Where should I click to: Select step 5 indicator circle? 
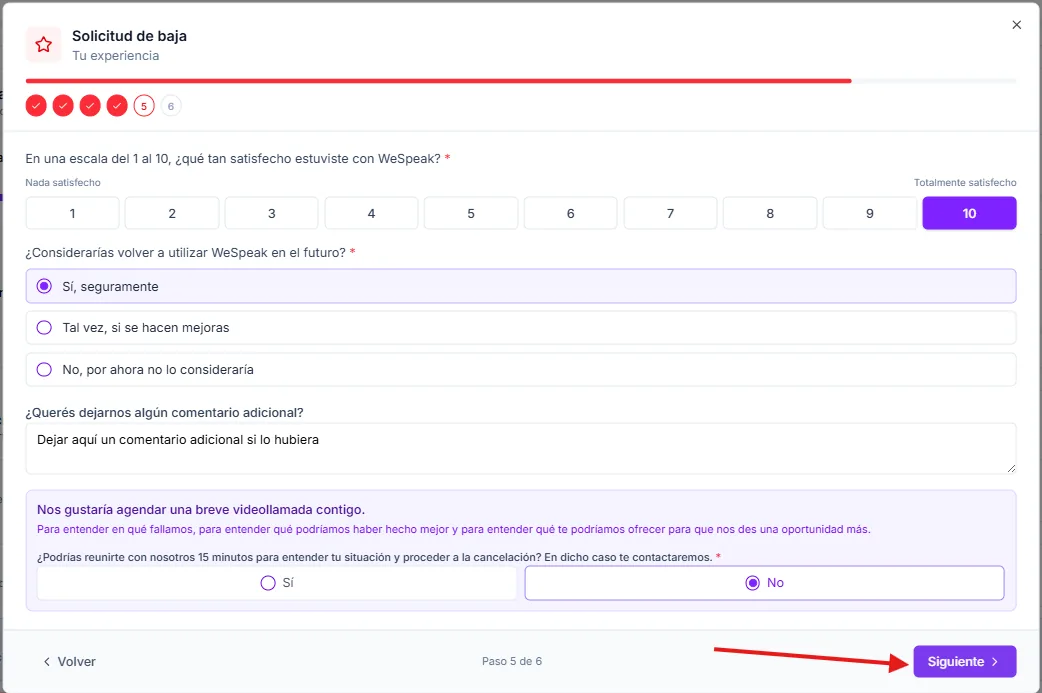144,106
